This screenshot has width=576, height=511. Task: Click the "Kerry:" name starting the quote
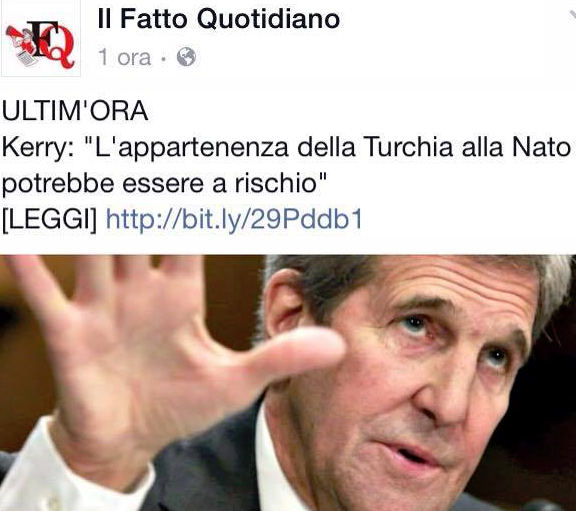[x=38, y=148]
